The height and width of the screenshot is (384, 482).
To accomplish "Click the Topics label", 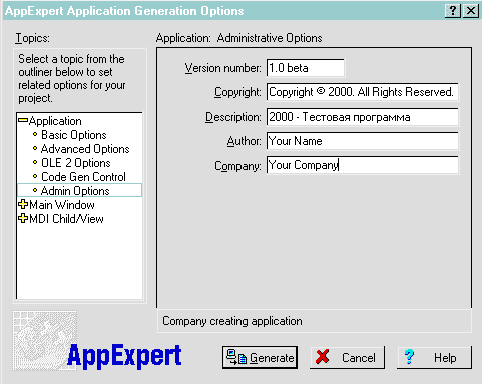I will (32, 38).
